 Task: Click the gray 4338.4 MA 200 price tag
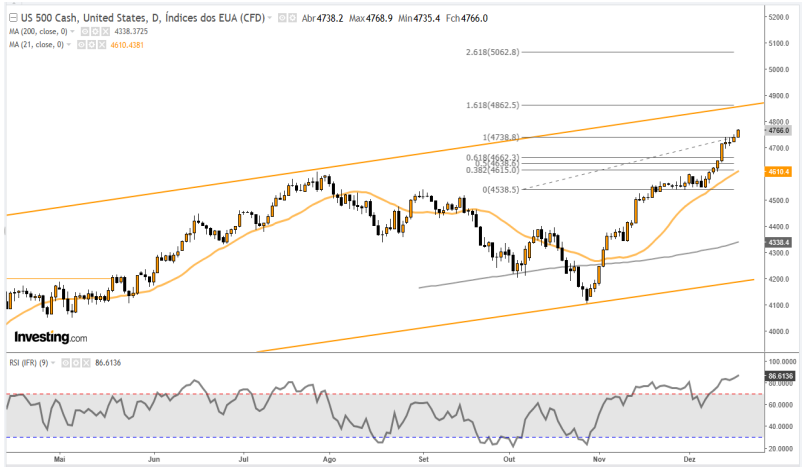(x=778, y=242)
